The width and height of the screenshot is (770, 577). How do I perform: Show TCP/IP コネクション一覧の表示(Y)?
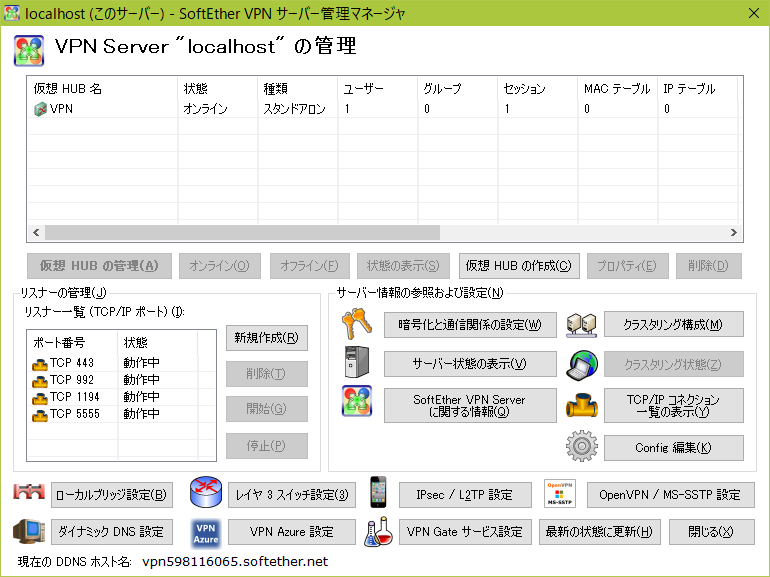coord(673,406)
